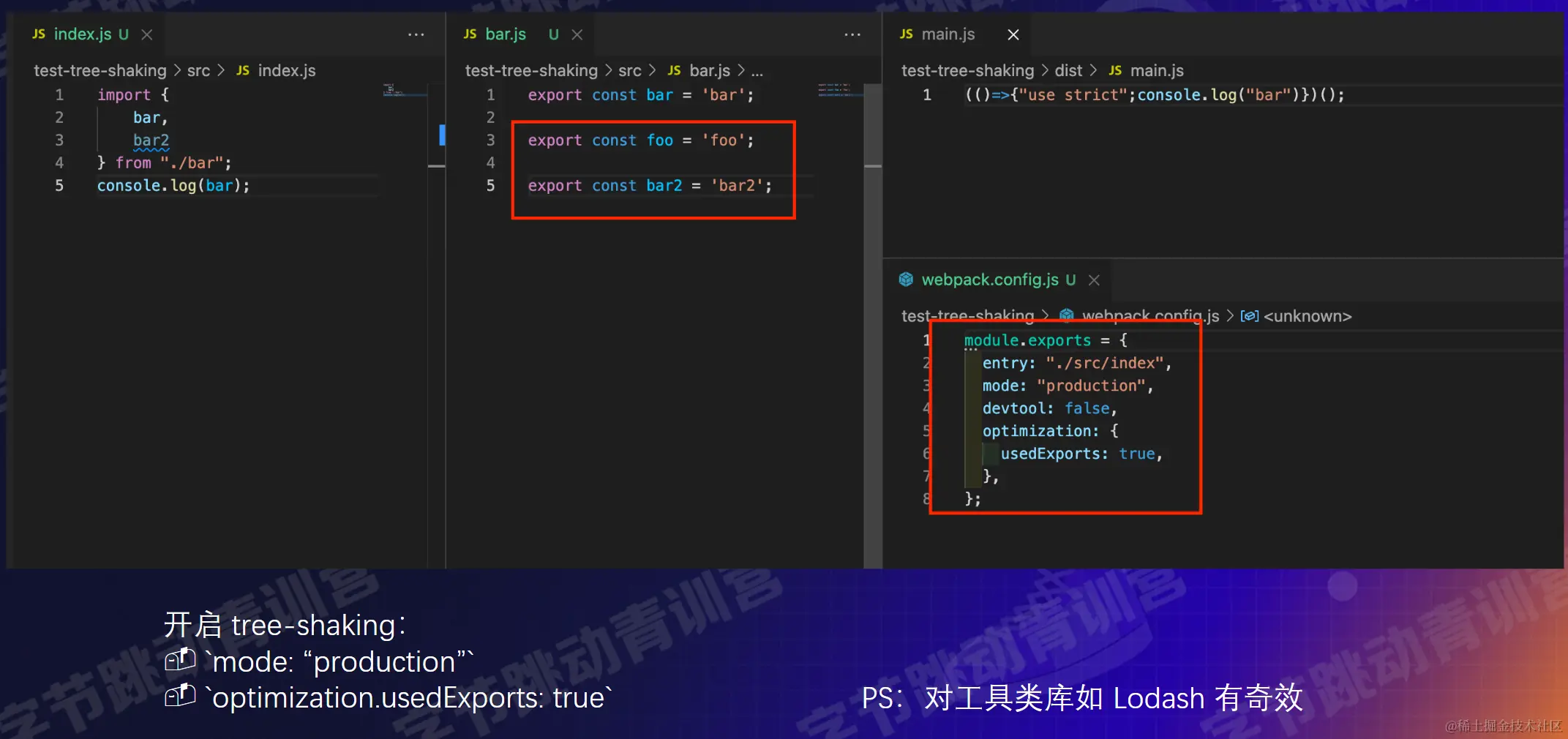
Task: Click the symbol icon before <unknown> breadcrumb
Action: pos(1250,316)
